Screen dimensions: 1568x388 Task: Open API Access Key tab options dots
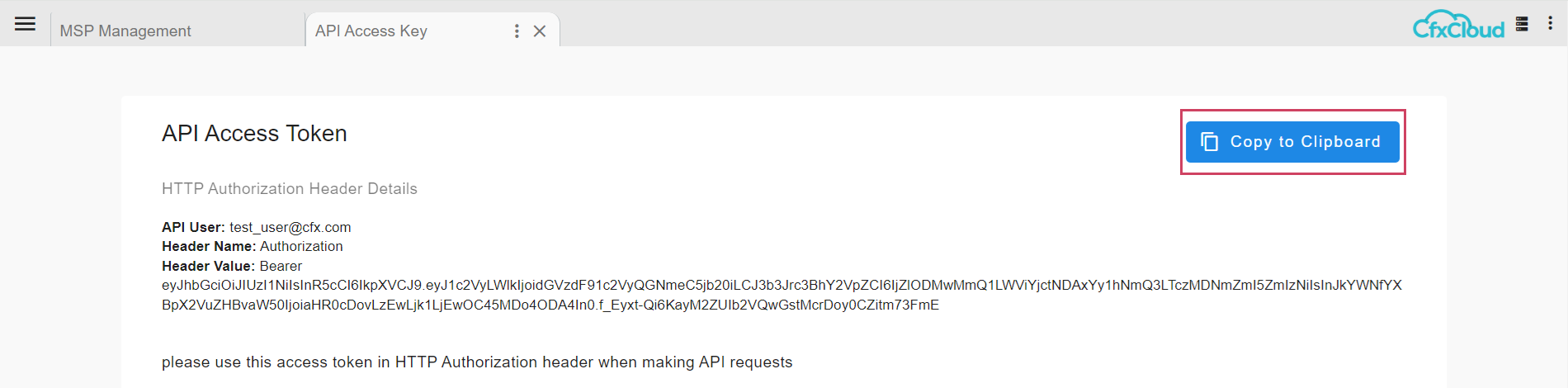point(517,31)
